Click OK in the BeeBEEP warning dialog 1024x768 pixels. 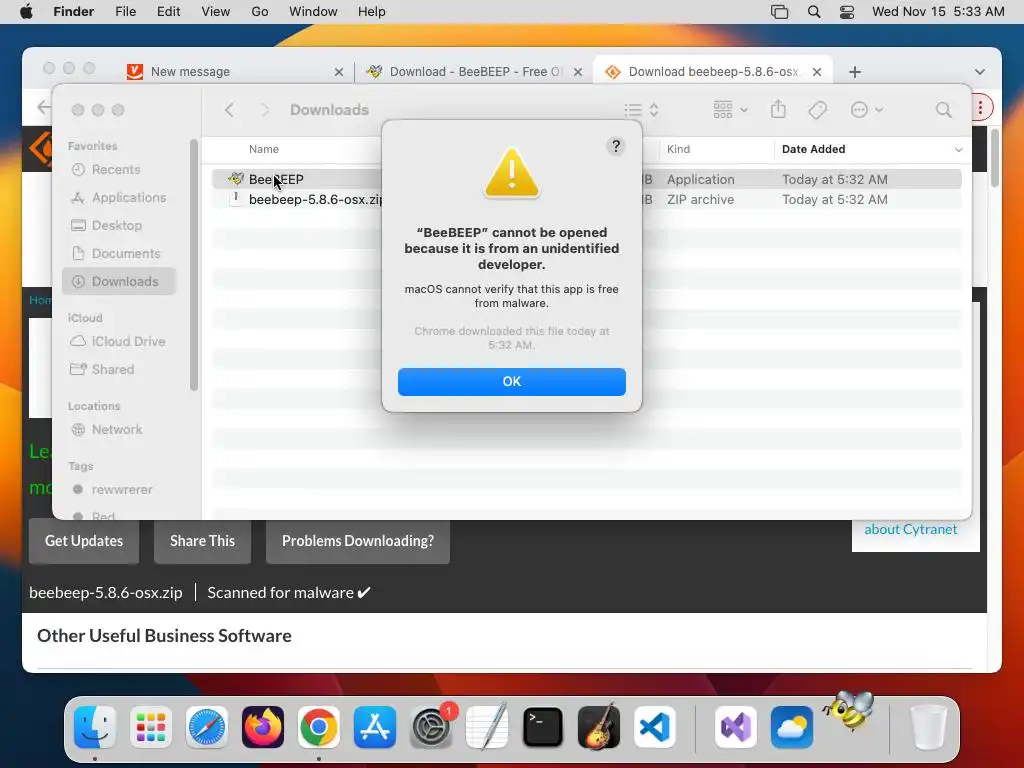(x=511, y=381)
